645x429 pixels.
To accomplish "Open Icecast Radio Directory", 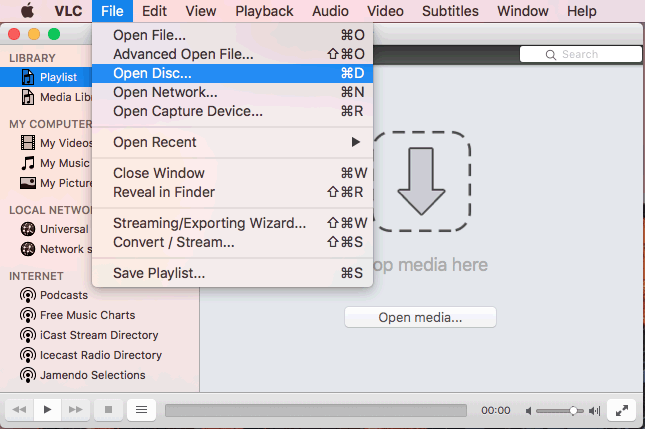I will click(101, 355).
